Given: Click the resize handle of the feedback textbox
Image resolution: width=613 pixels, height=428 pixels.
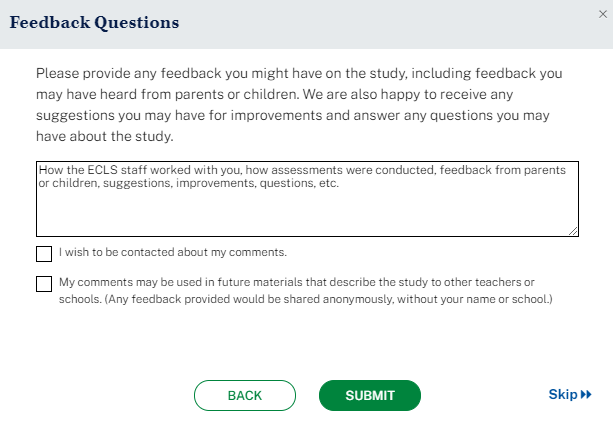Looking at the screenshot, I should [573, 231].
